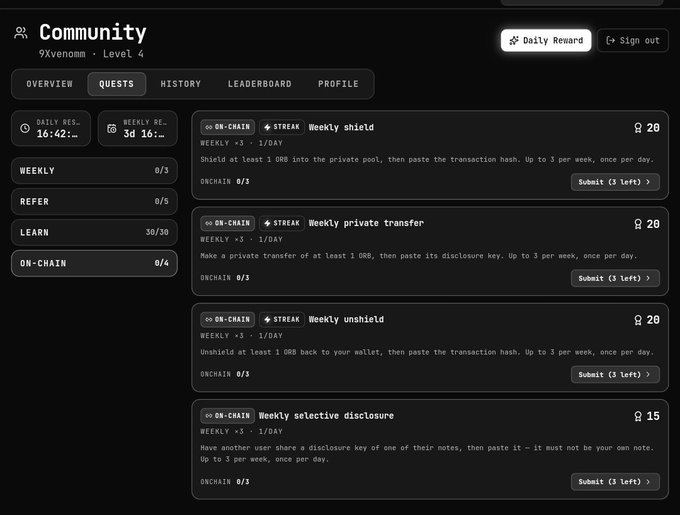Viewport: 680px width, 515px height.
Task: Click the Weekly selective disclosure quest title
Action: pos(326,416)
